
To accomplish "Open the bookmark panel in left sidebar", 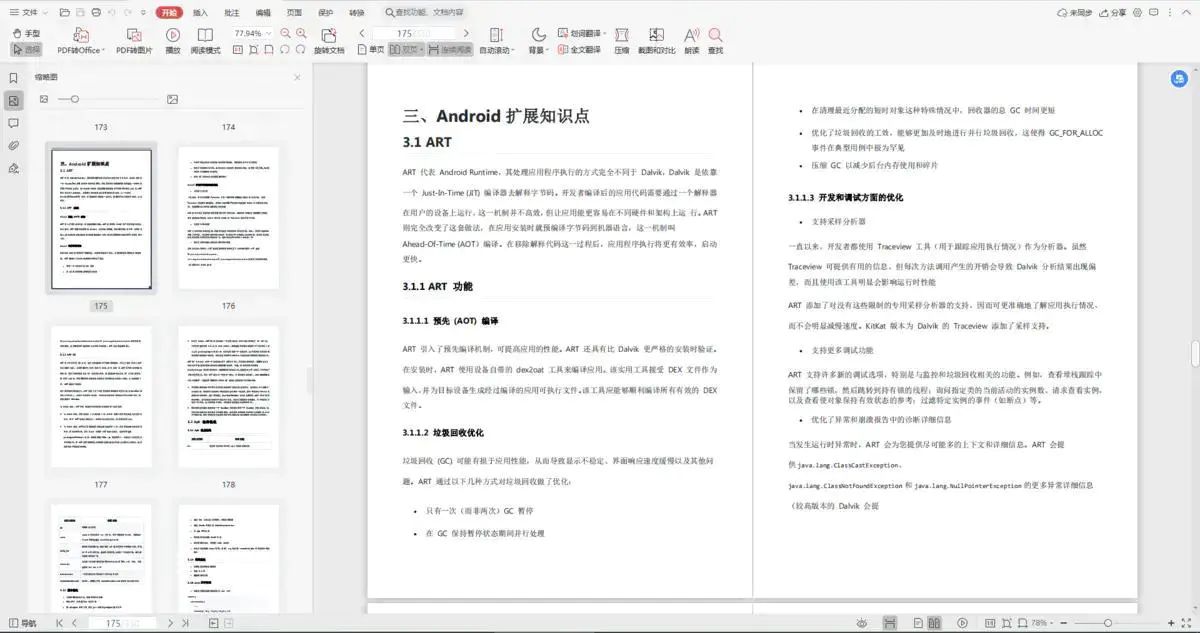I will point(13,78).
